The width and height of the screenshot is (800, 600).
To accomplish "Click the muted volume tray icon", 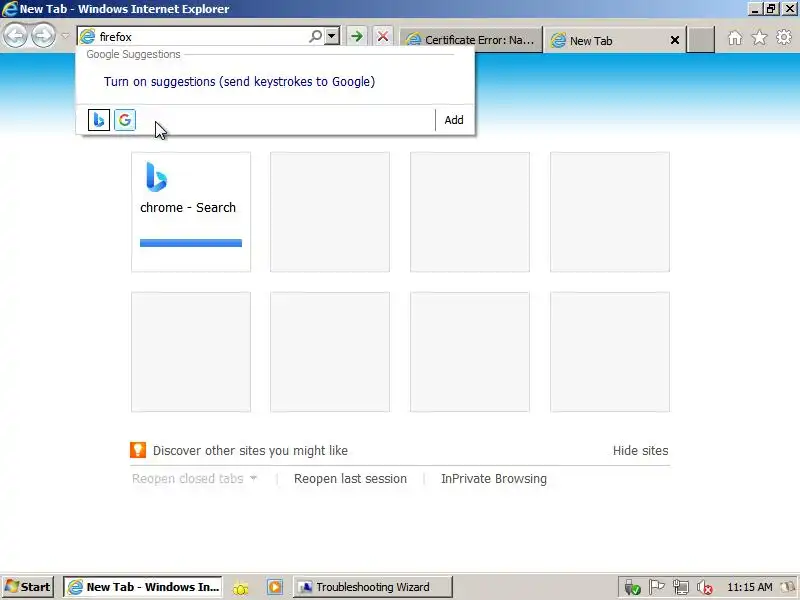I will coord(705,588).
